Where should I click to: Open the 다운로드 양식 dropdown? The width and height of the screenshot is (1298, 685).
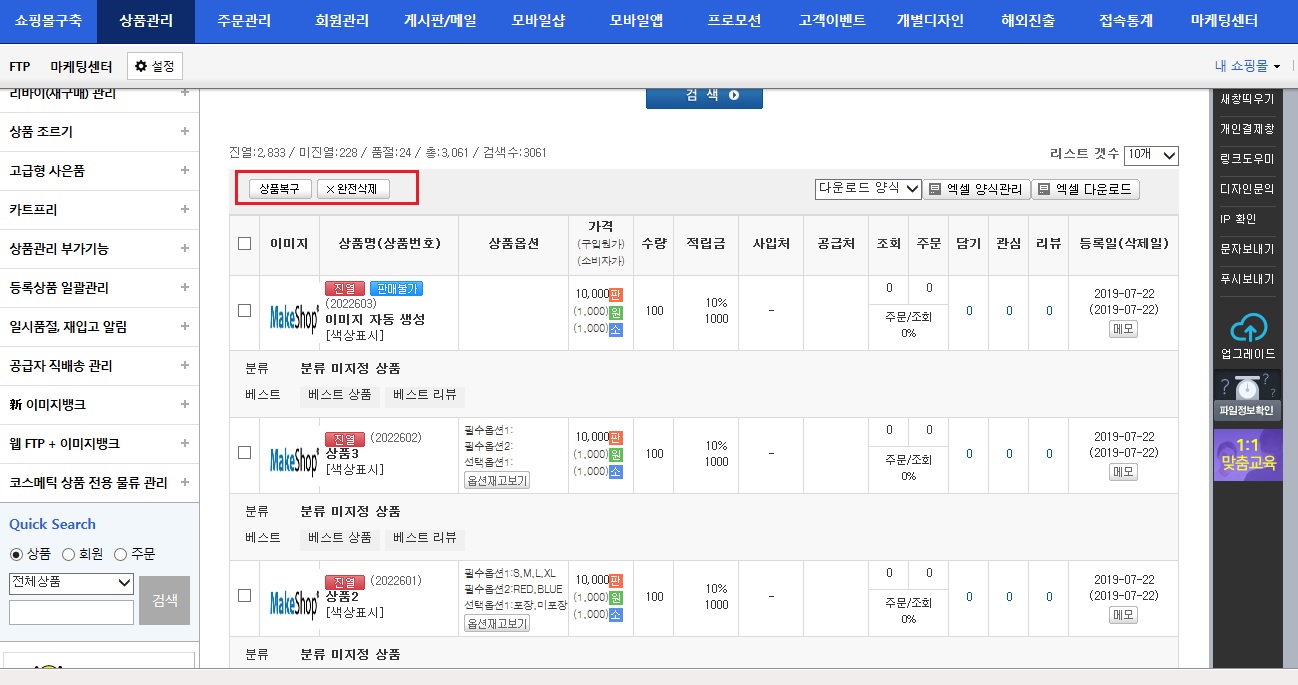pos(868,190)
